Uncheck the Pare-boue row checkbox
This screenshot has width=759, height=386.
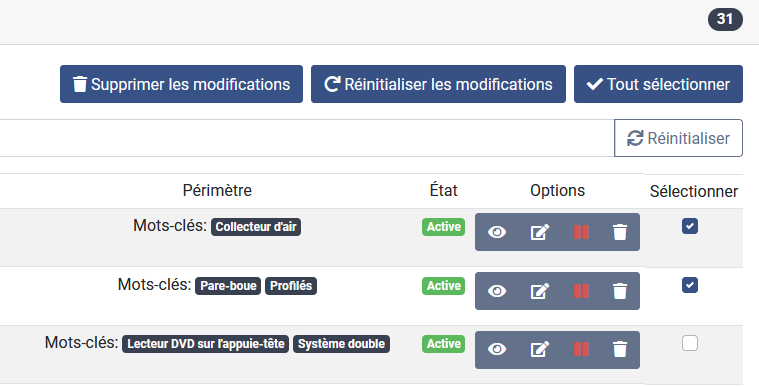(x=690, y=285)
